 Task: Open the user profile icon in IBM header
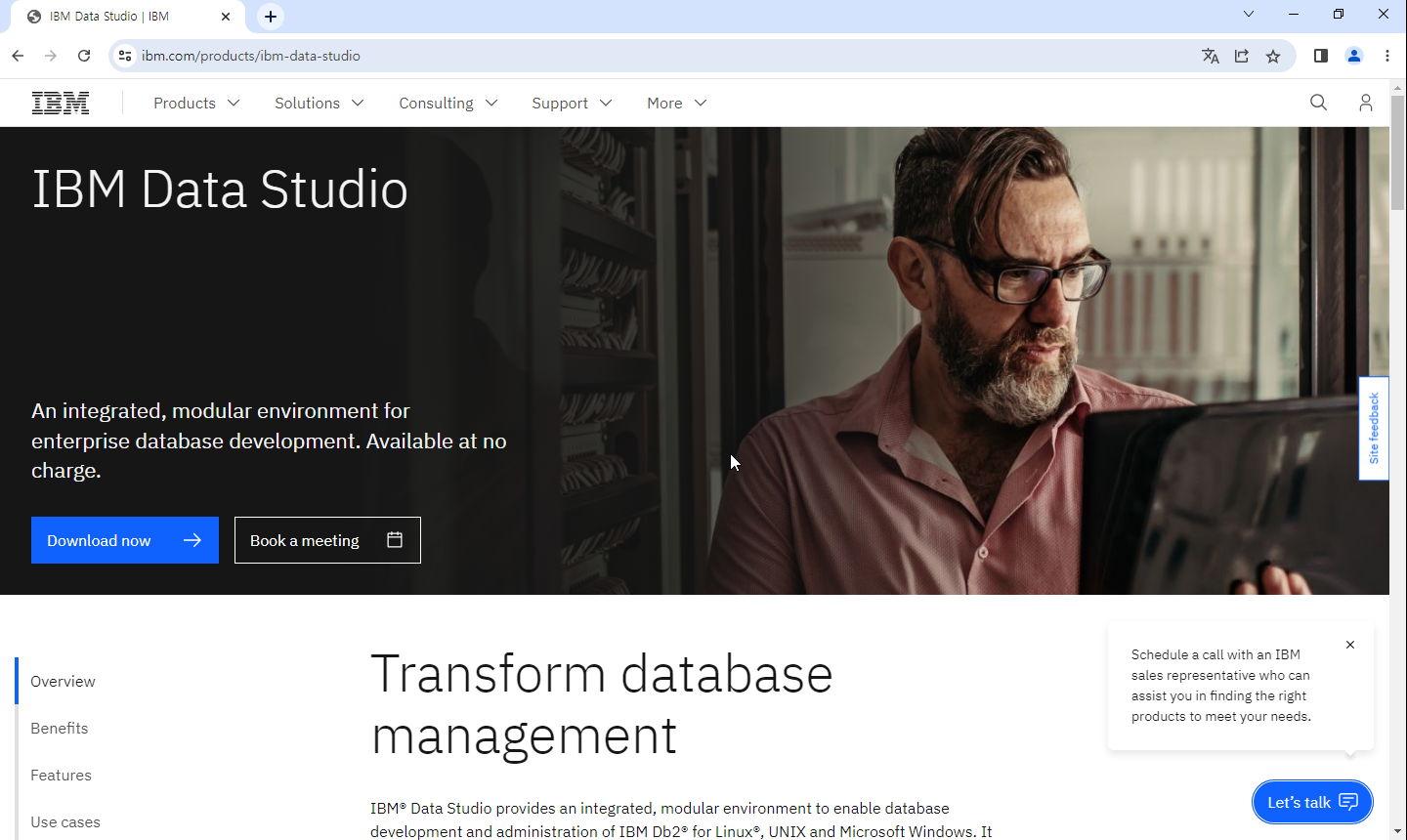[1366, 103]
